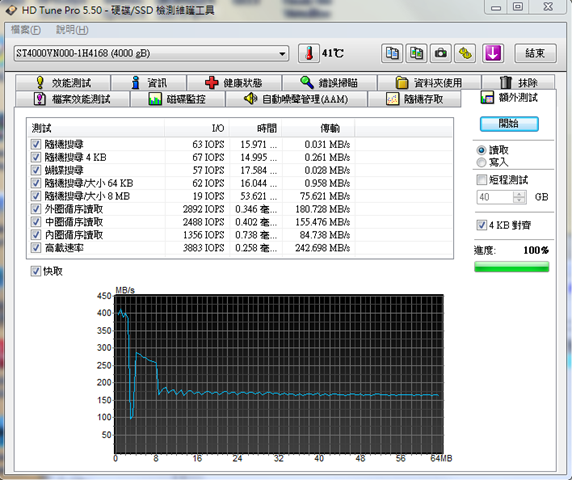Click the thermometer temperature icon
572x480 pixels.
pos(309,53)
